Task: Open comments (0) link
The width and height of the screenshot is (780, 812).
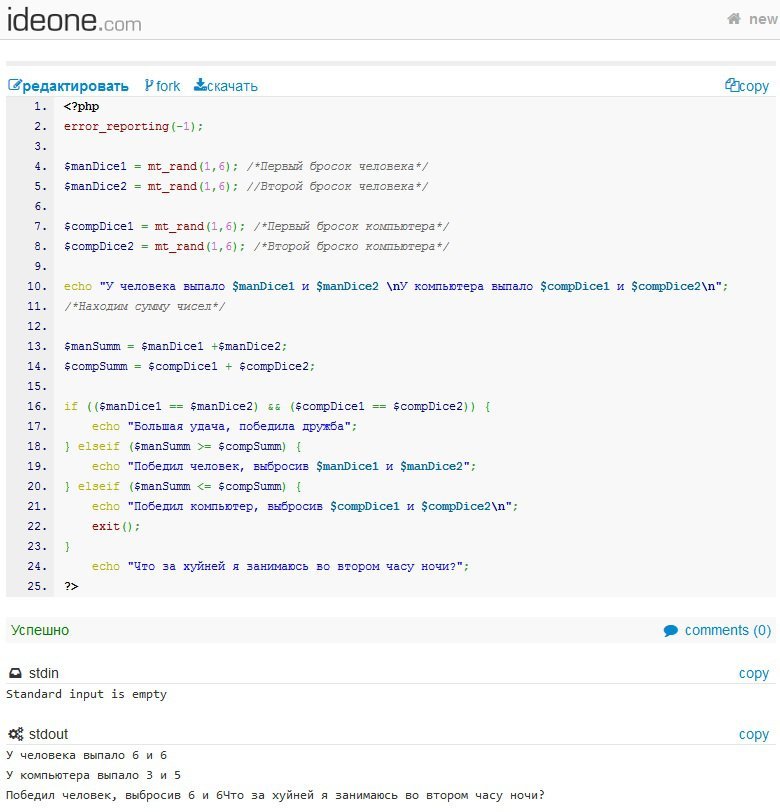Action: pyautogui.click(x=728, y=631)
